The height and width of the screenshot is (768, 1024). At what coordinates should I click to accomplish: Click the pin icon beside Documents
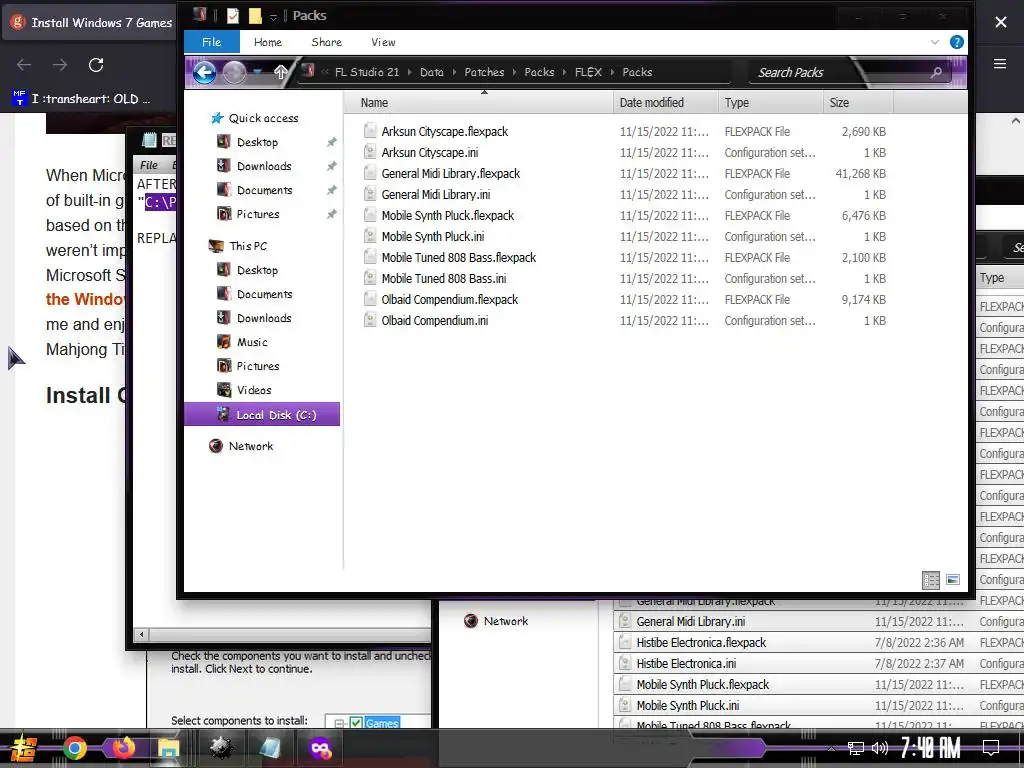[332, 190]
